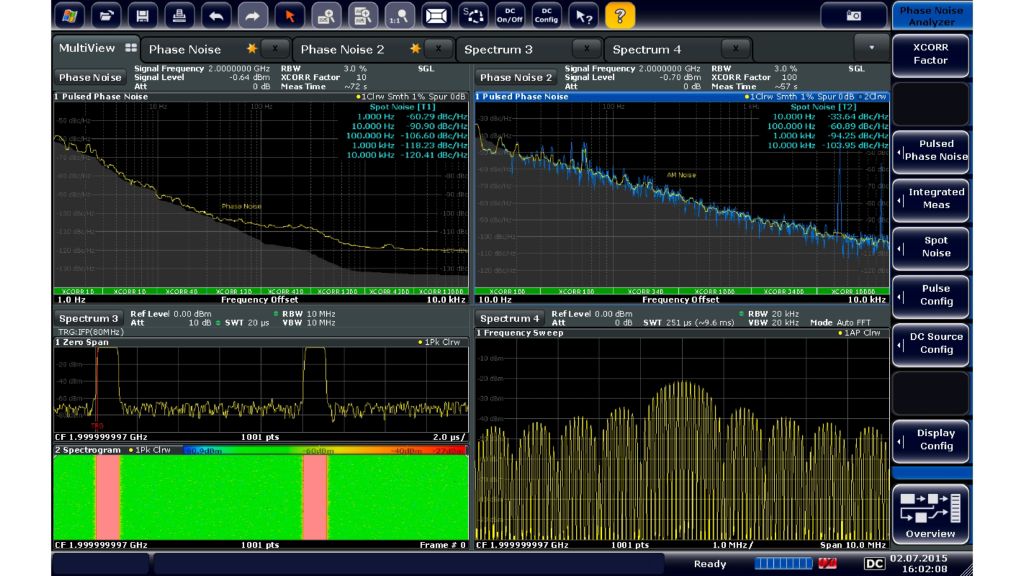Switch to the Phase Noise 2 tab
The width and height of the screenshot is (1024, 576).
point(342,49)
